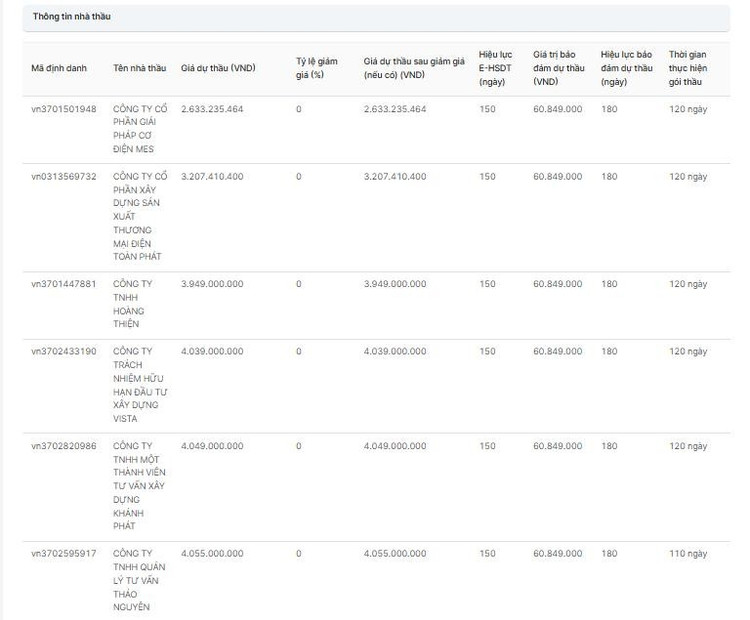Click 'Giá trị bảo đảm dự thầu' header
This screenshot has width=750, height=620.
[x=559, y=68]
